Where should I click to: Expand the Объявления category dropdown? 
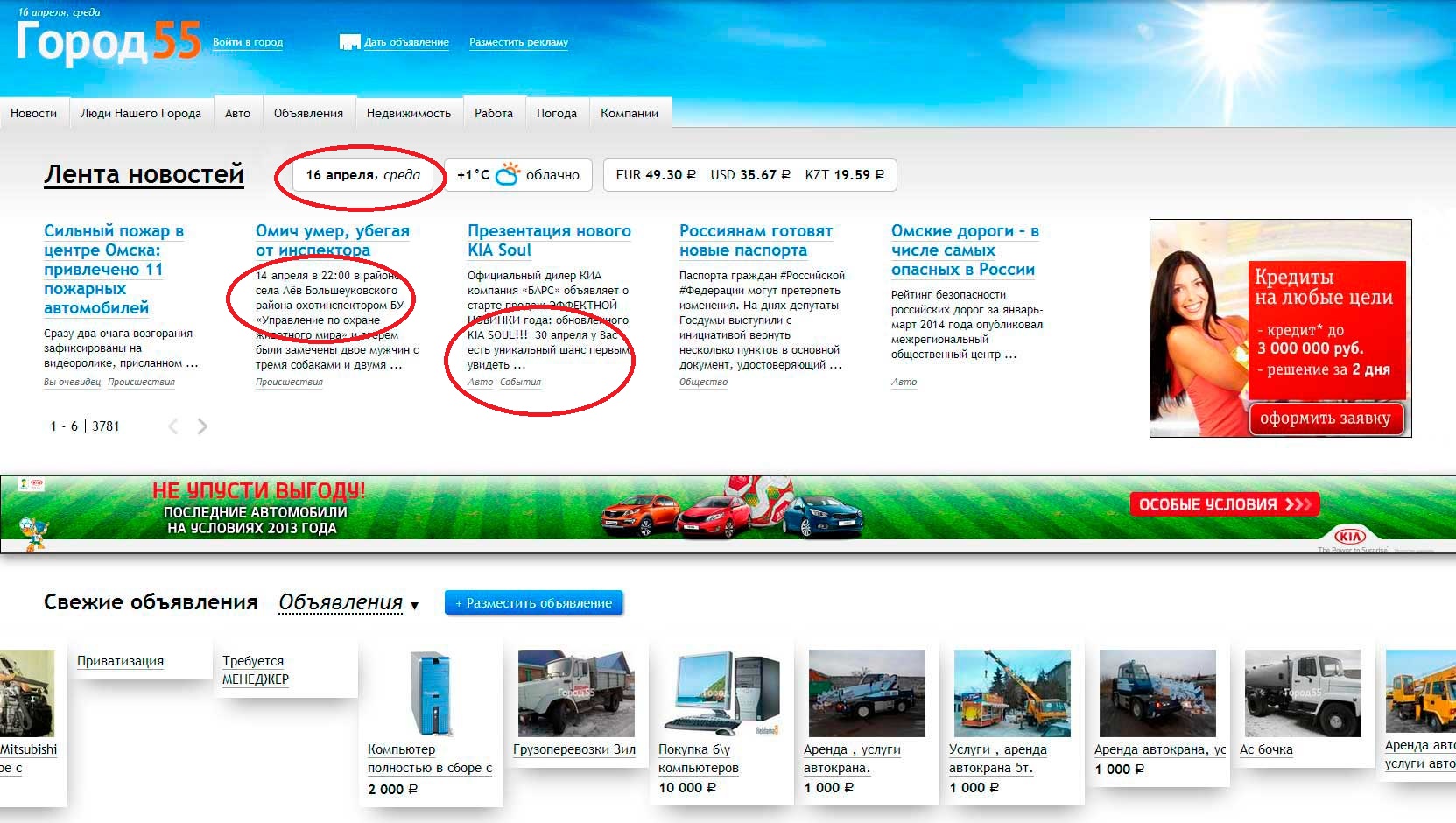click(x=348, y=603)
